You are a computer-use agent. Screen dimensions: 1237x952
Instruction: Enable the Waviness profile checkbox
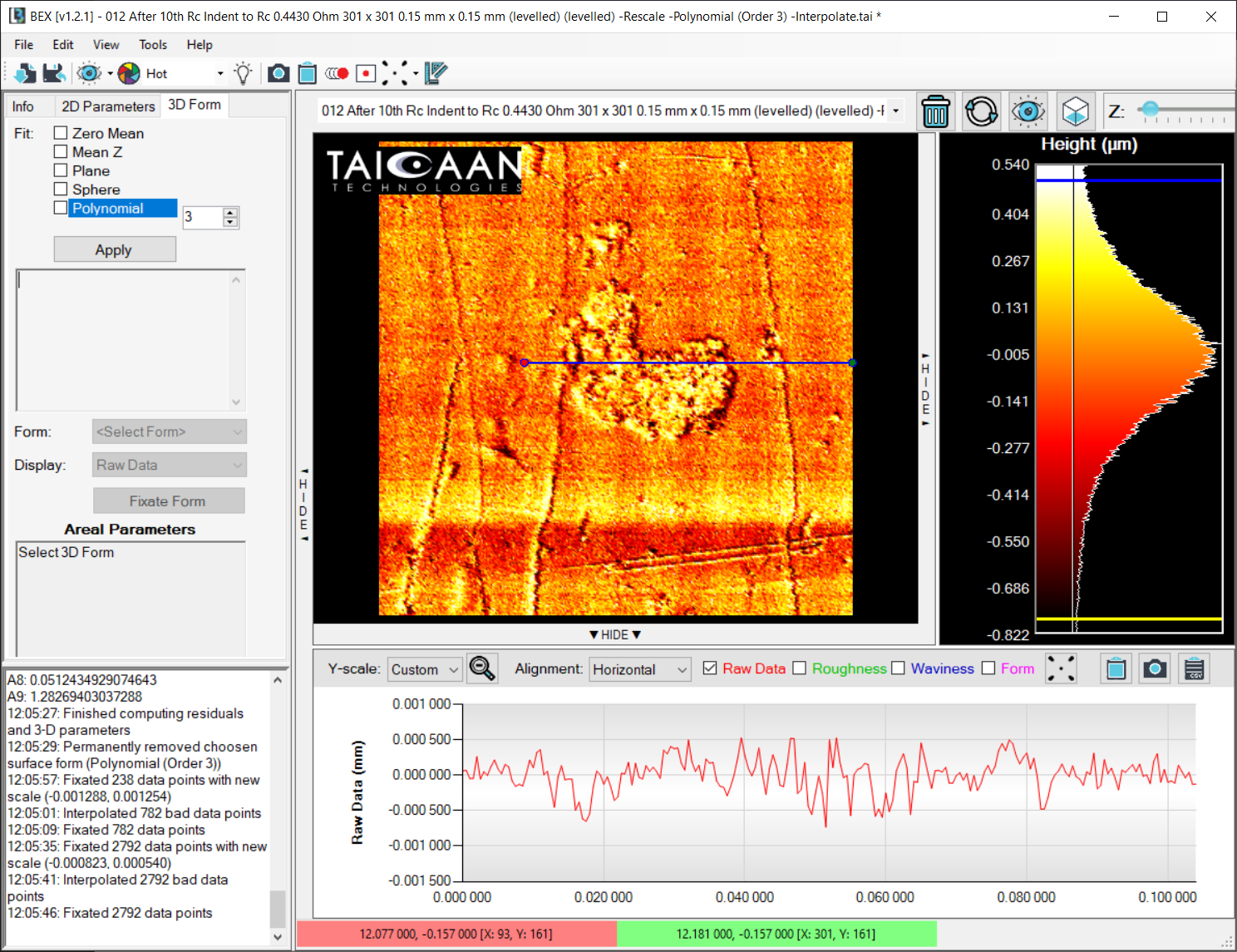(898, 668)
